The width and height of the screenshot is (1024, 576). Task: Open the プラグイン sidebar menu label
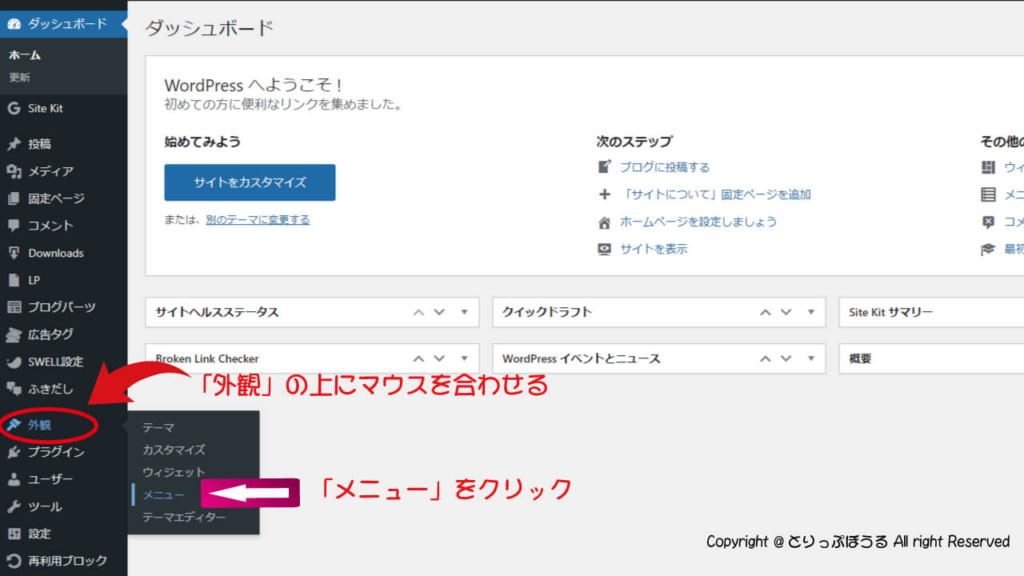tap(56, 452)
